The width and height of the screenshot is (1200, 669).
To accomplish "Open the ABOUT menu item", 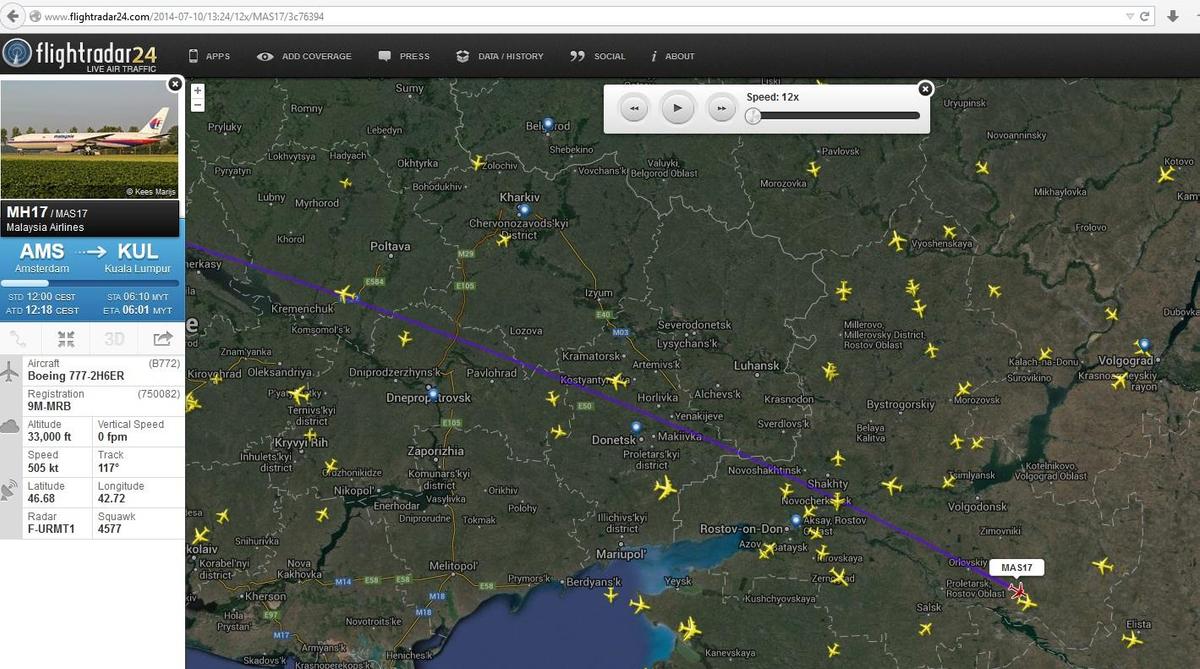I will pos(673,56).
